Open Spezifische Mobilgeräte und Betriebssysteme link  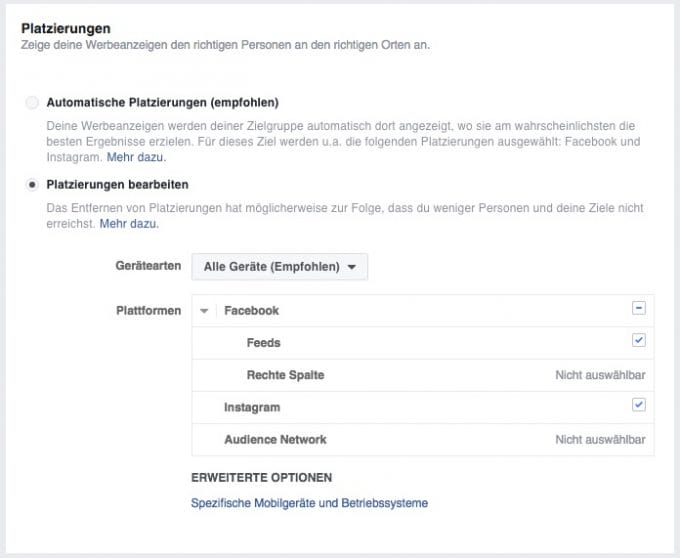point(309,503)
